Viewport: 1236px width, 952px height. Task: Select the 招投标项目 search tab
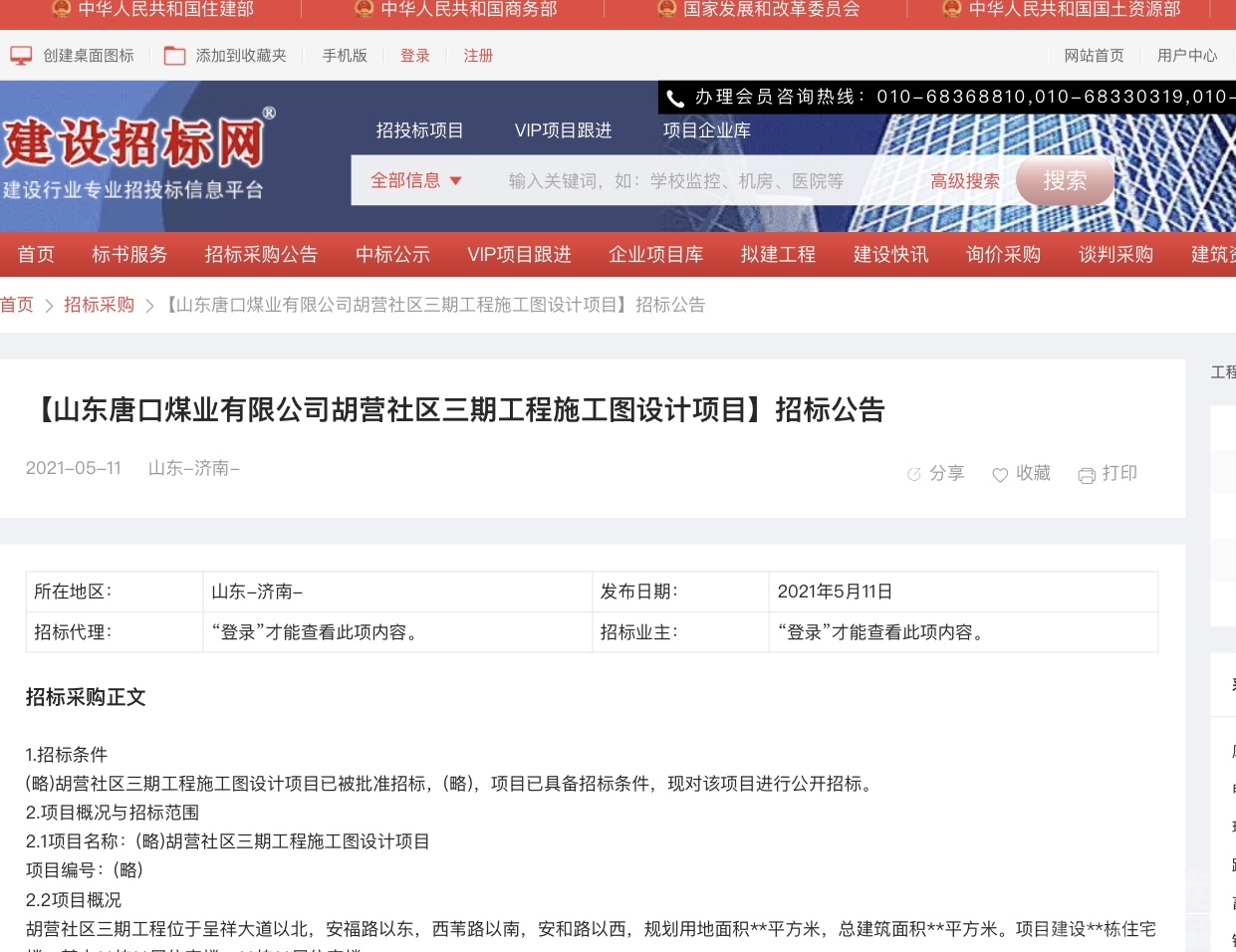[x=419, y=130]
